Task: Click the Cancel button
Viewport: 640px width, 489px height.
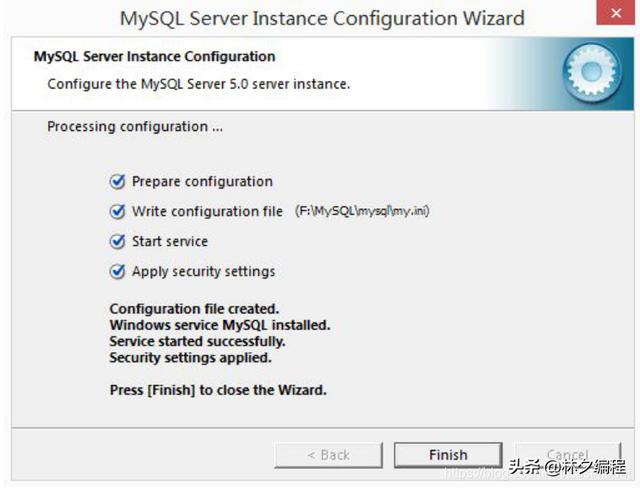Action: tap(568, 455)
